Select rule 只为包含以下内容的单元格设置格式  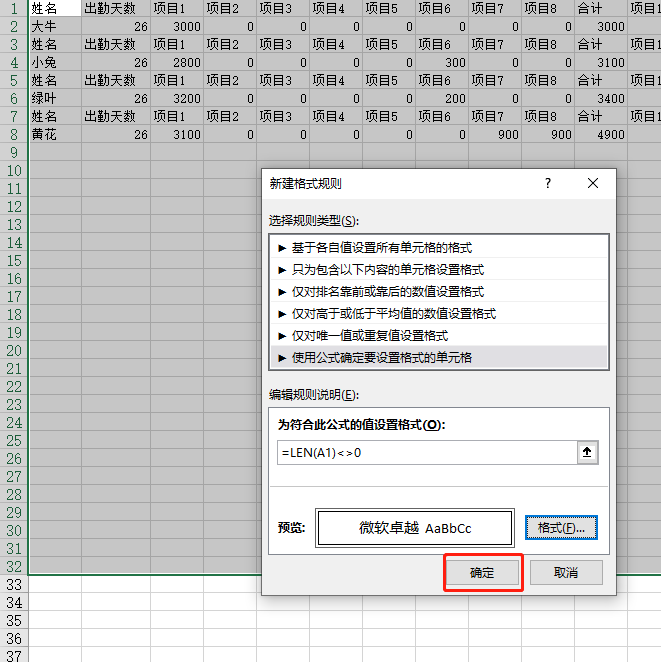[439, 270]
